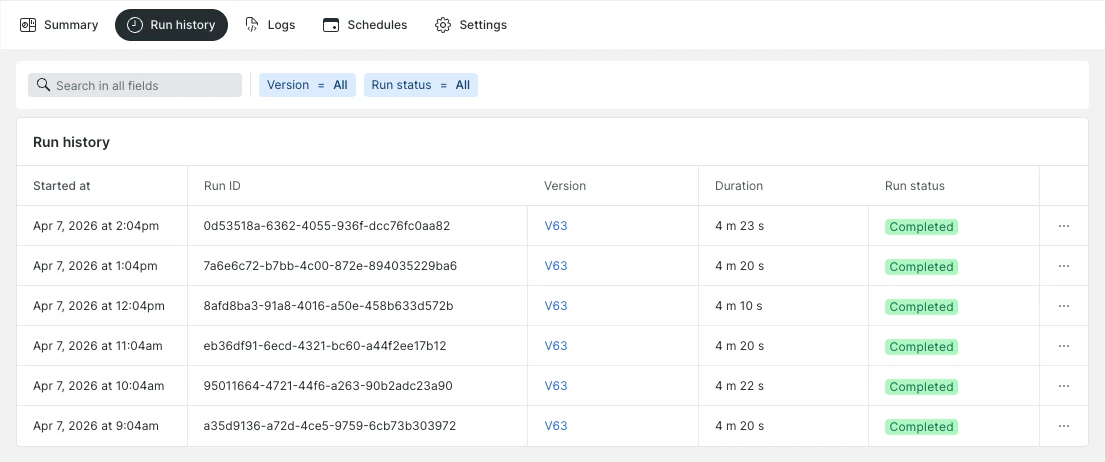Click the Schedules calendar icon
The width and height of the screenshot is (1105, 462).
click(x=331, y=25)
